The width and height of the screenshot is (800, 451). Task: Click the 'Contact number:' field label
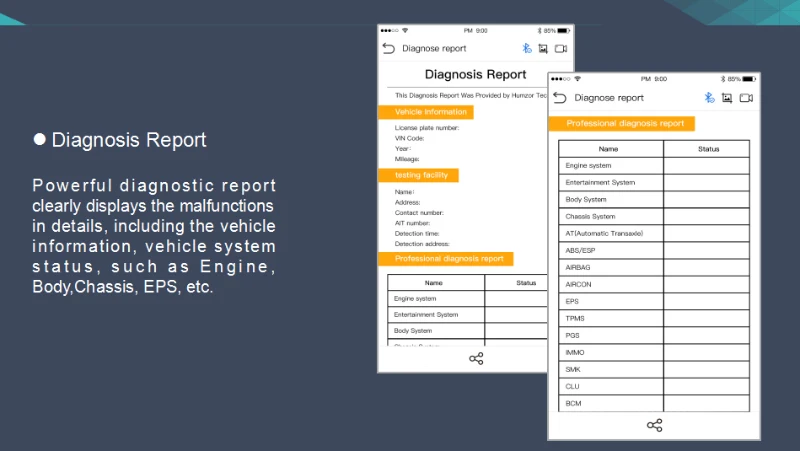419,213
